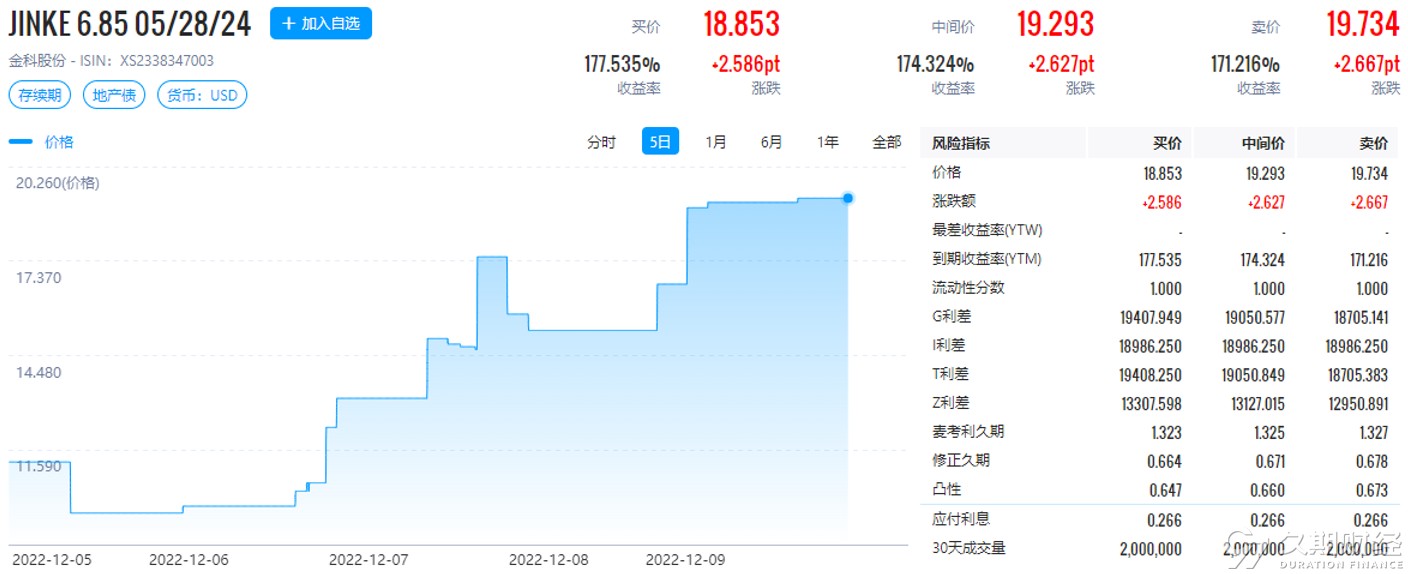Show 全部 time range on chart
Viewport: 1408px width, 574px height.
point(887,142)
